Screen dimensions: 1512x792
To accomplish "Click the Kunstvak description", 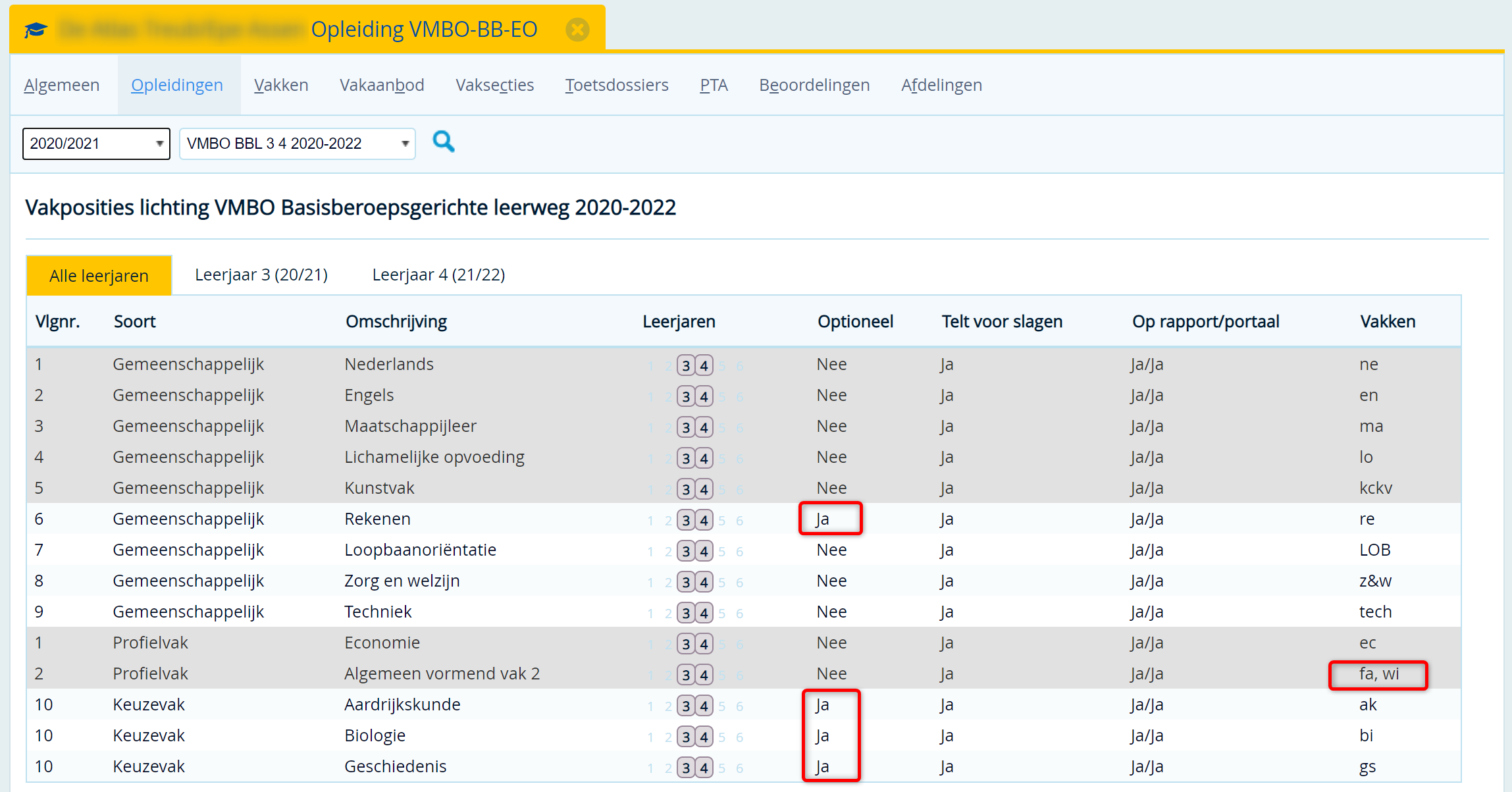I will [x=379, y=488].
